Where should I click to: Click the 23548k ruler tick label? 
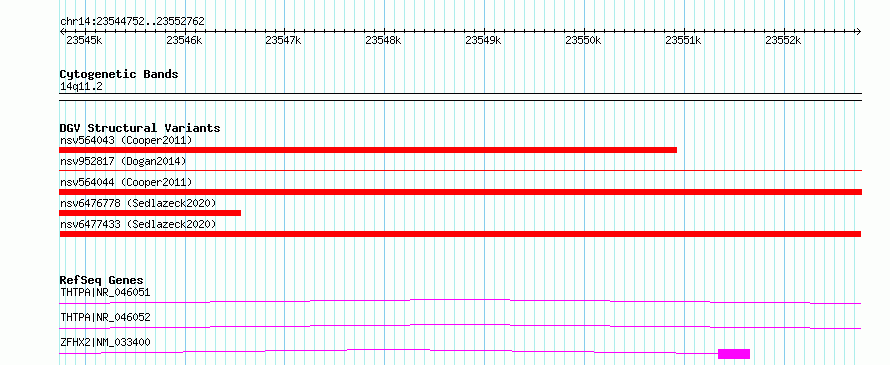click(x=383, y=41)
